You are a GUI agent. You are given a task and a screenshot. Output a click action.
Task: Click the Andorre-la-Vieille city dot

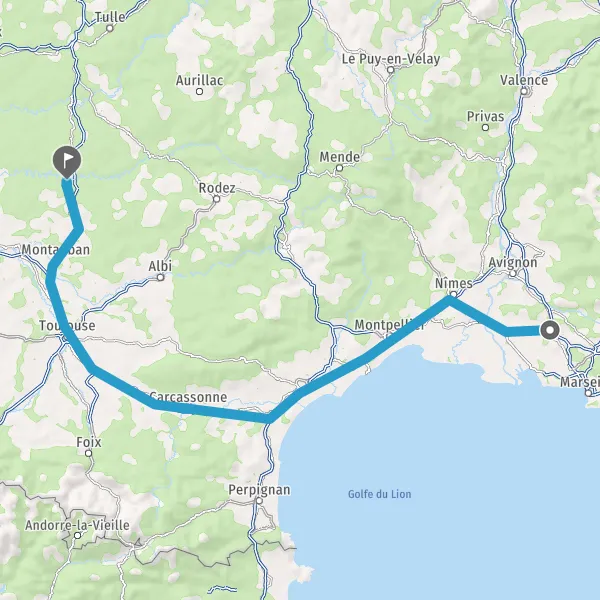coord(78,535)
